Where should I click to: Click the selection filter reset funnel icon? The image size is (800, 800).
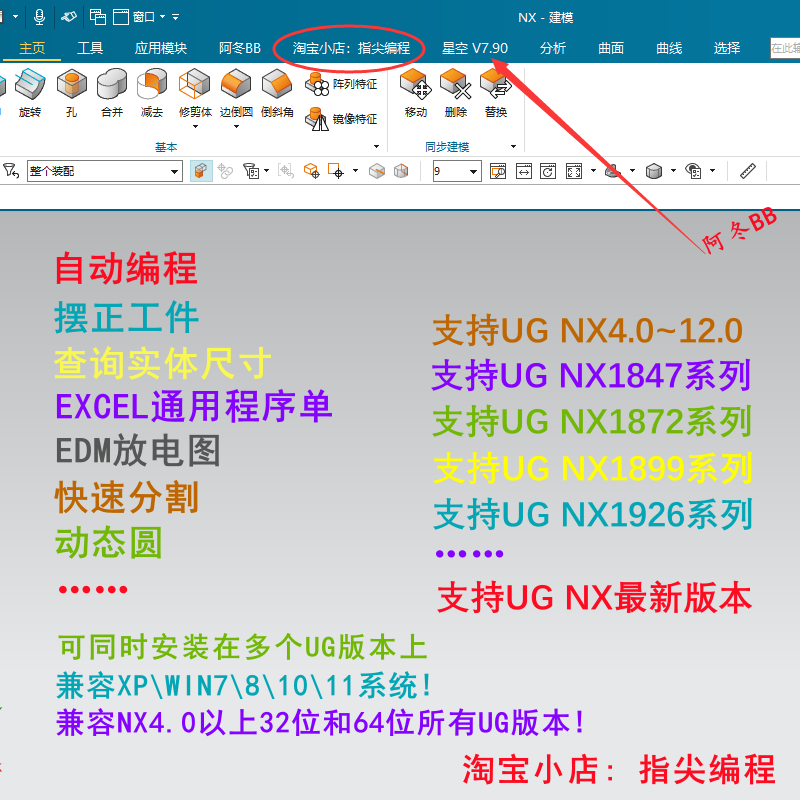(x=11, y=170)
